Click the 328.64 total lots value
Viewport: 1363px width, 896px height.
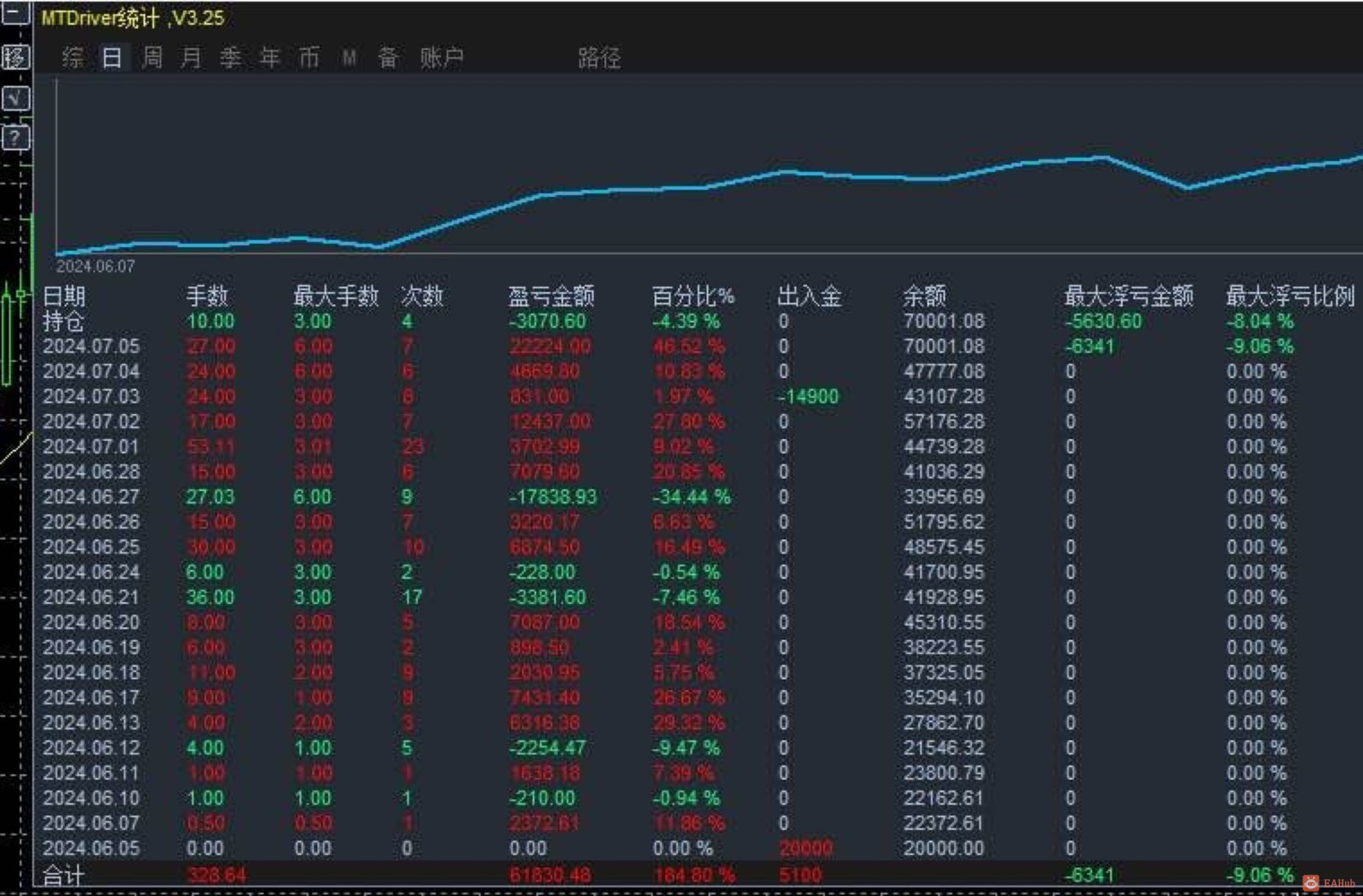click(x=216, y=875)
